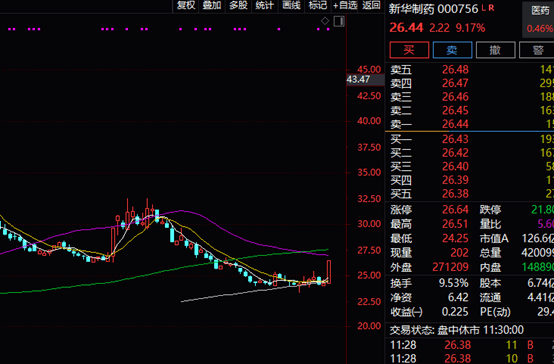554x364 pixels.
Task: Open the 叠加 overlay option
Action: tap(212, 5)
